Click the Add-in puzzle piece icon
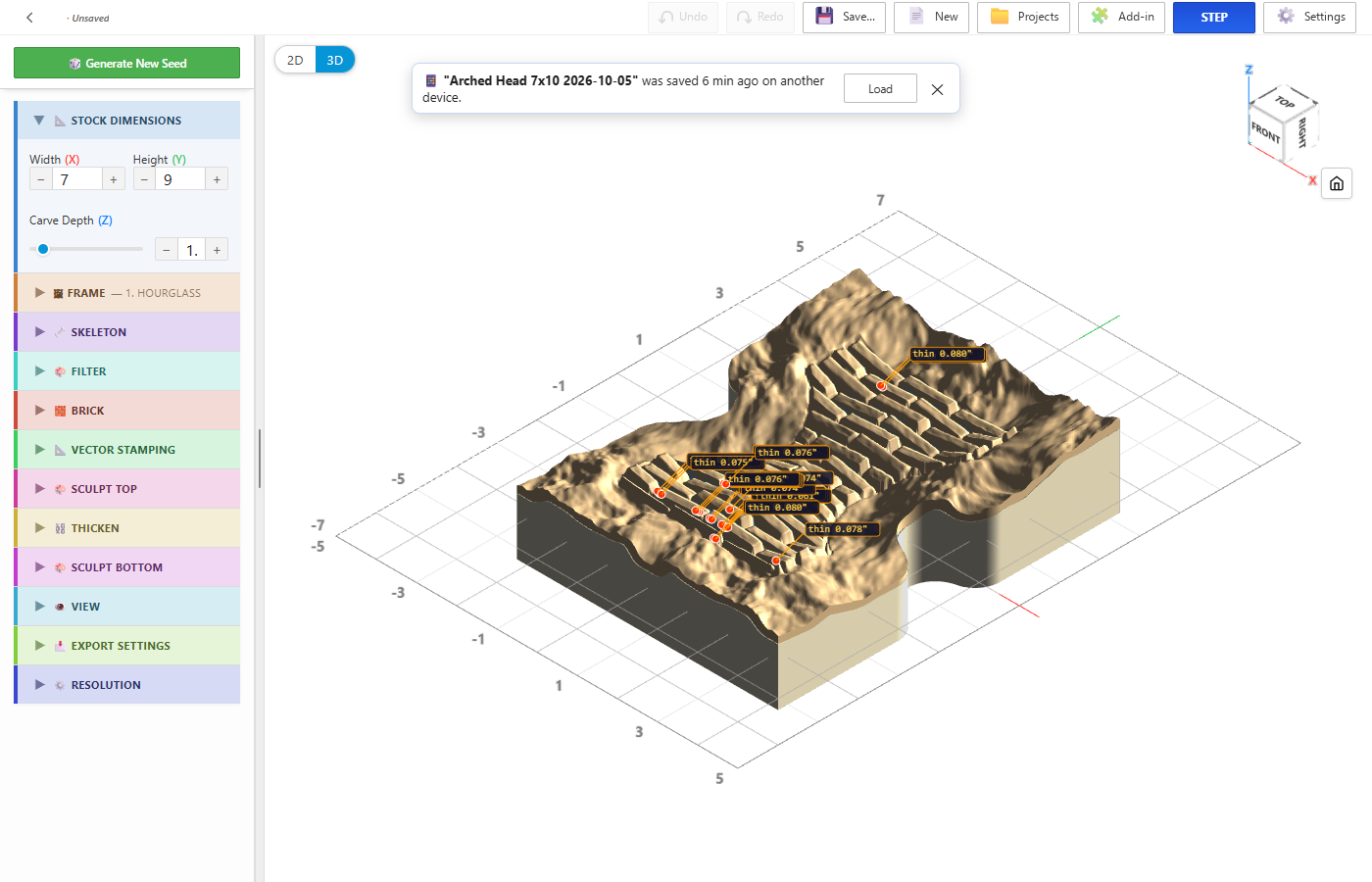Viewport: 1372px width, 882px height. tap(1100, 17)
